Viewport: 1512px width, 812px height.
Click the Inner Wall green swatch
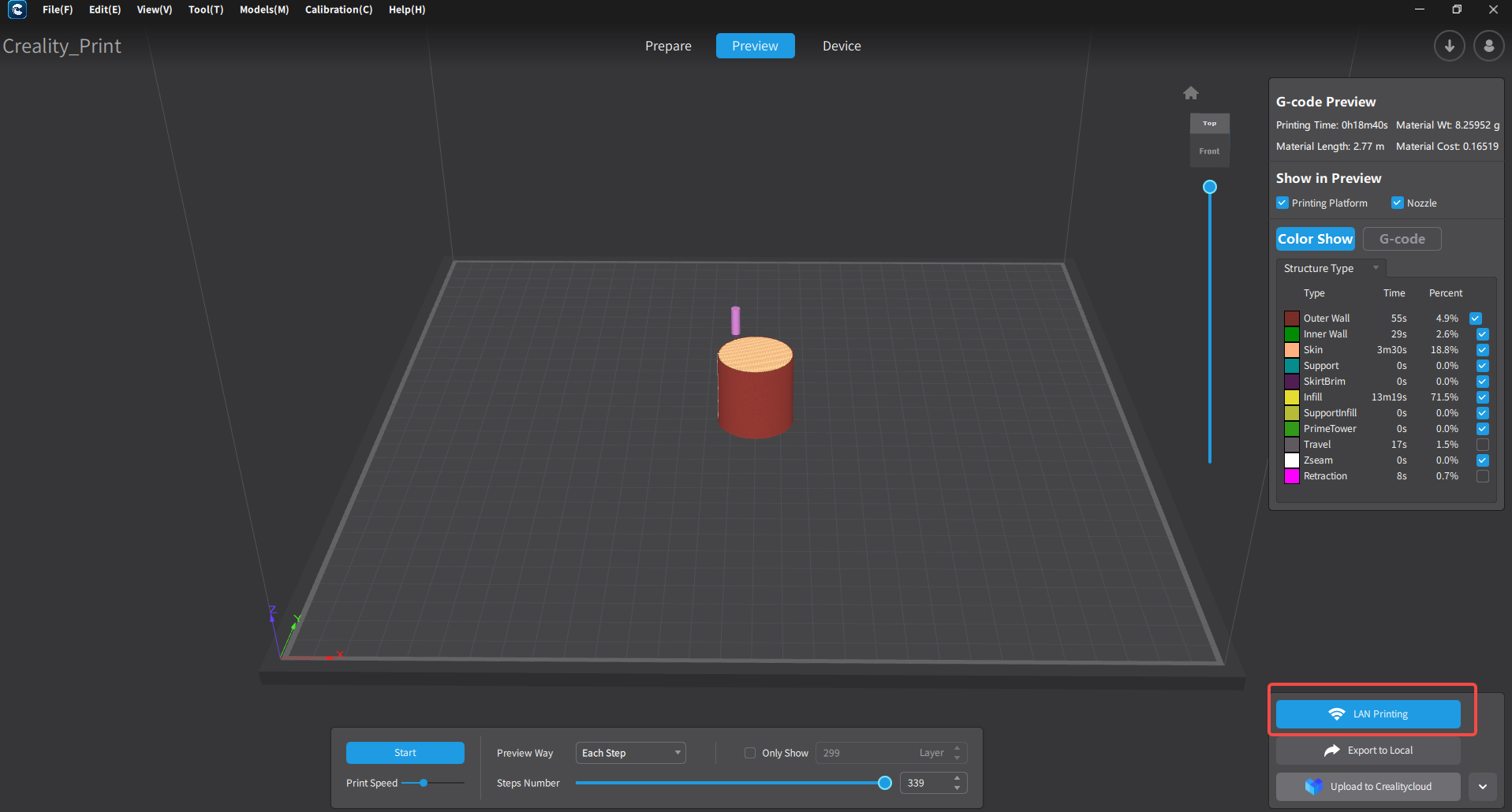1292,334
